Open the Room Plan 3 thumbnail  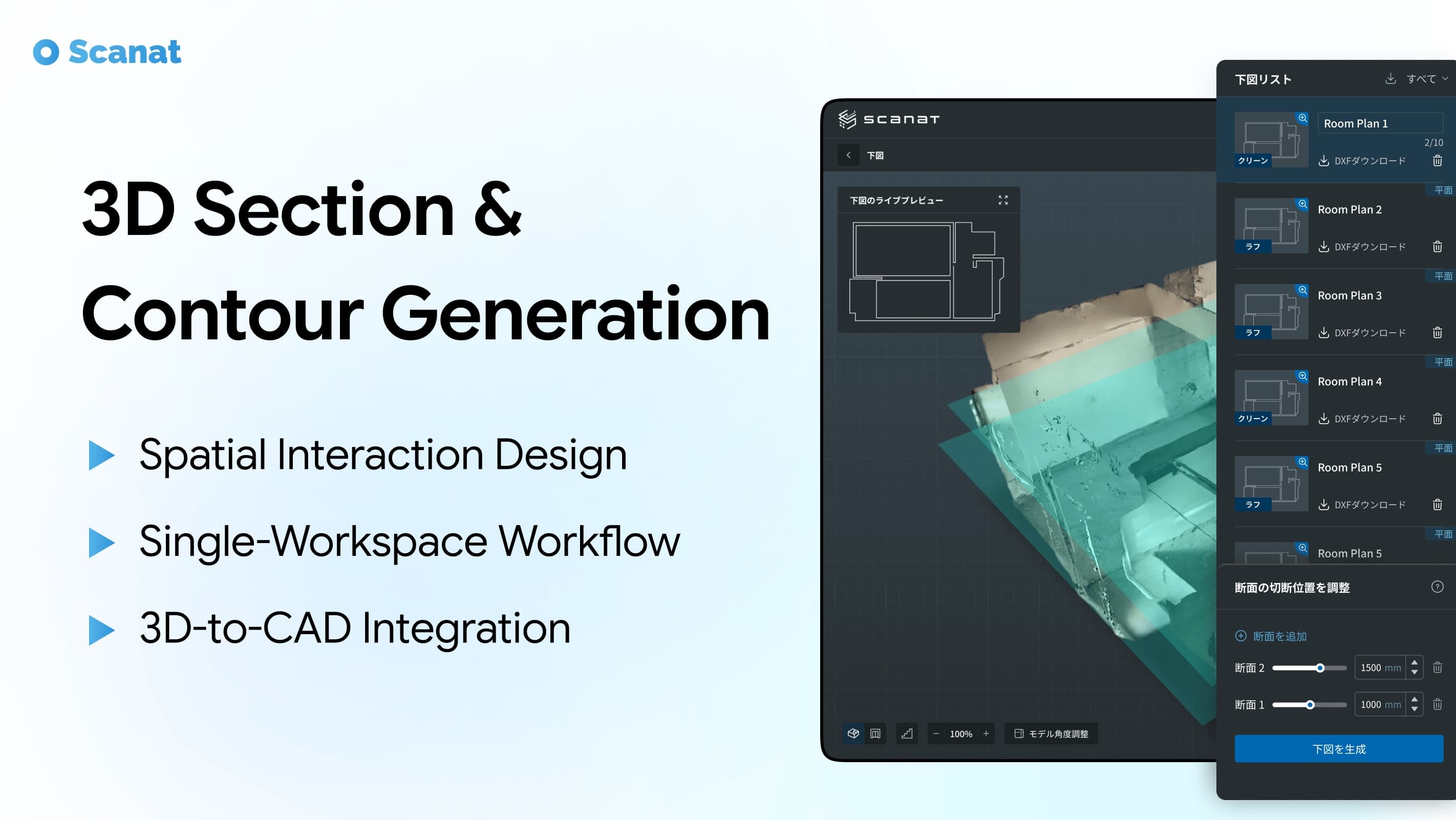(x=1271, y=311)
